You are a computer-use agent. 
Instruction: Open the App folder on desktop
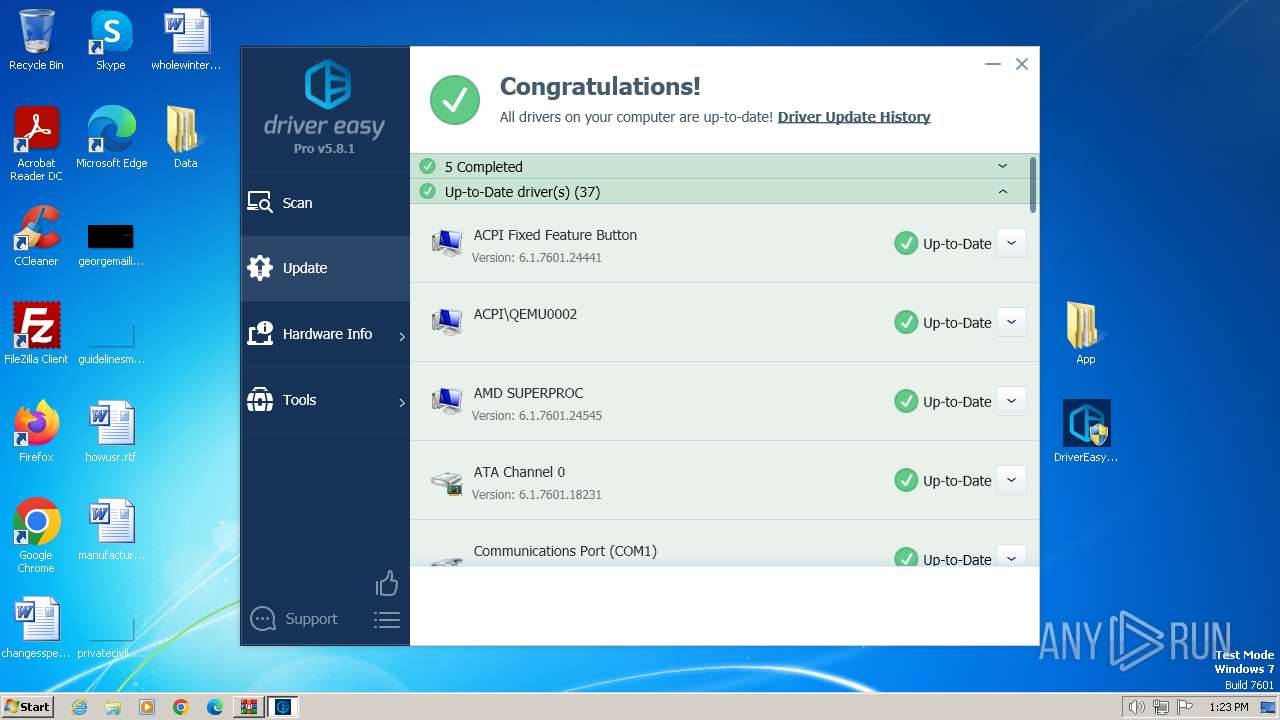[x=1085, y=334]
